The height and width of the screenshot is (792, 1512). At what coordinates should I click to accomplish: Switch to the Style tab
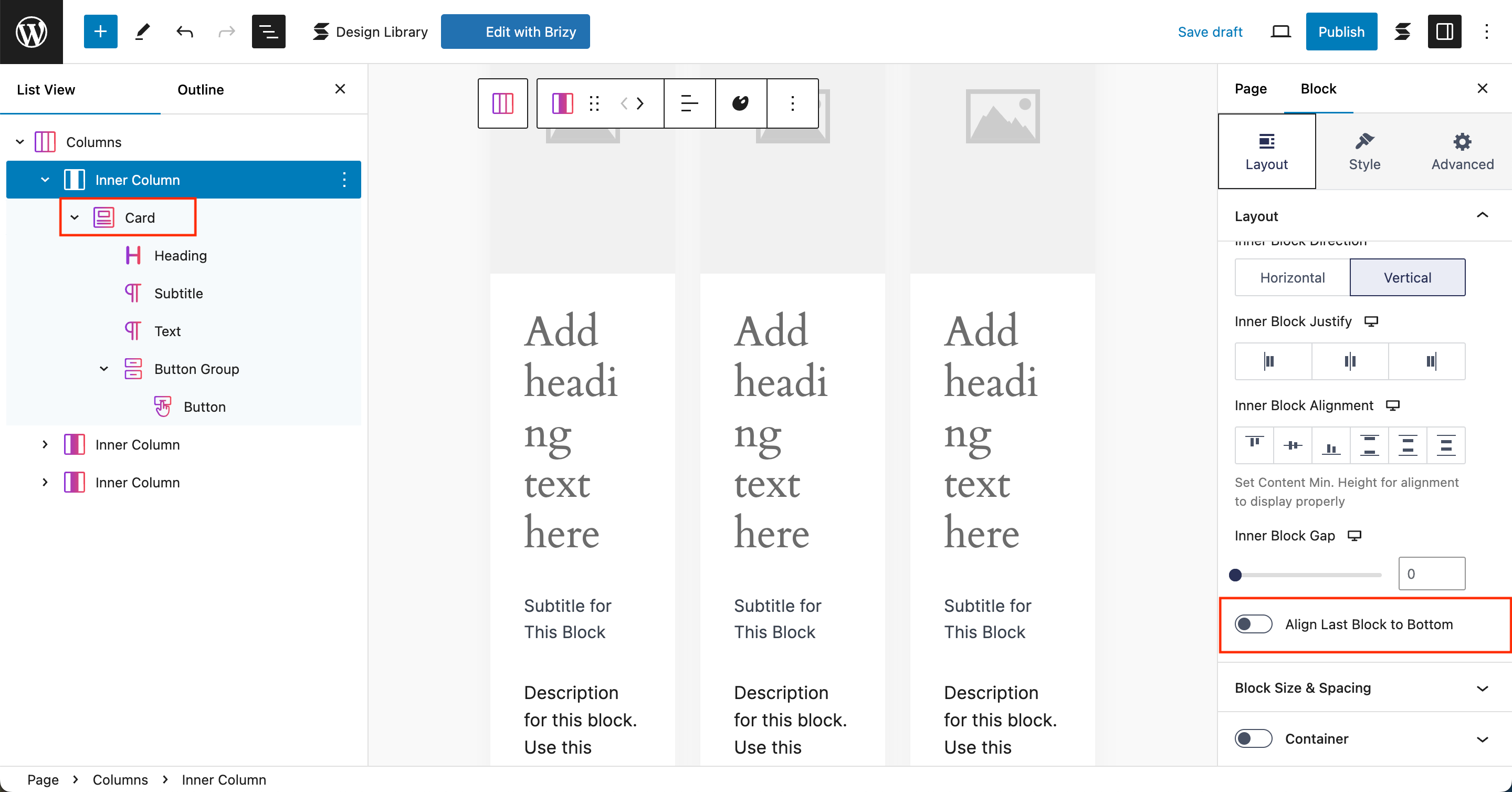[1363, 151]
